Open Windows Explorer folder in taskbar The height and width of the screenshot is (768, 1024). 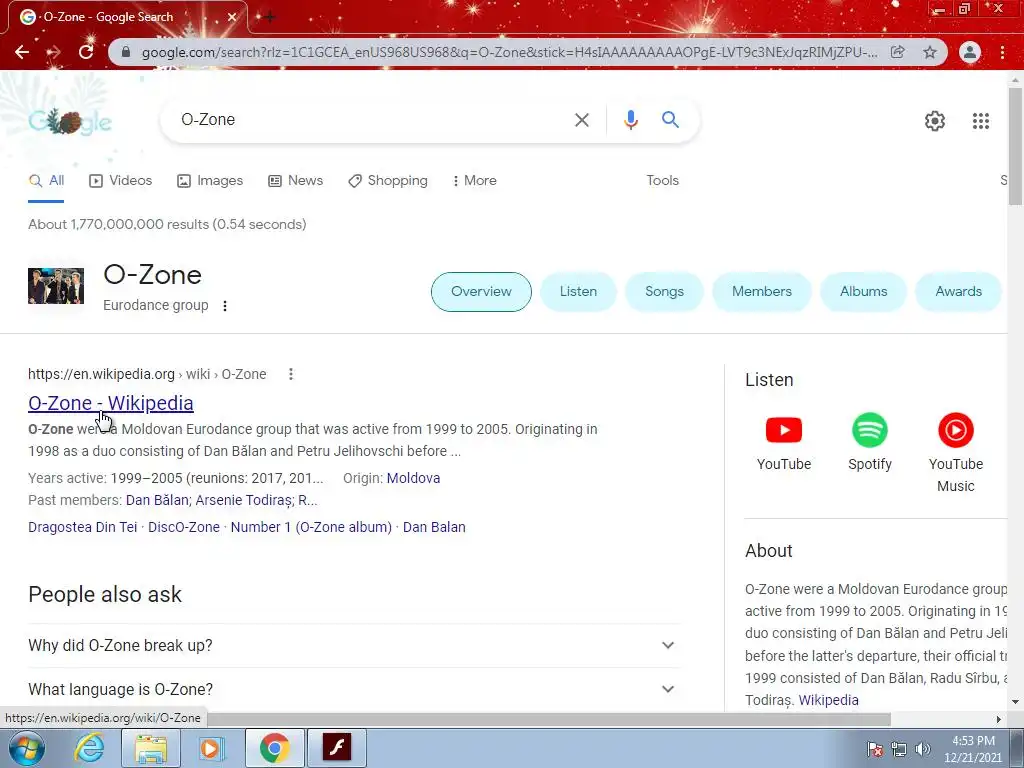coord(151,748)
